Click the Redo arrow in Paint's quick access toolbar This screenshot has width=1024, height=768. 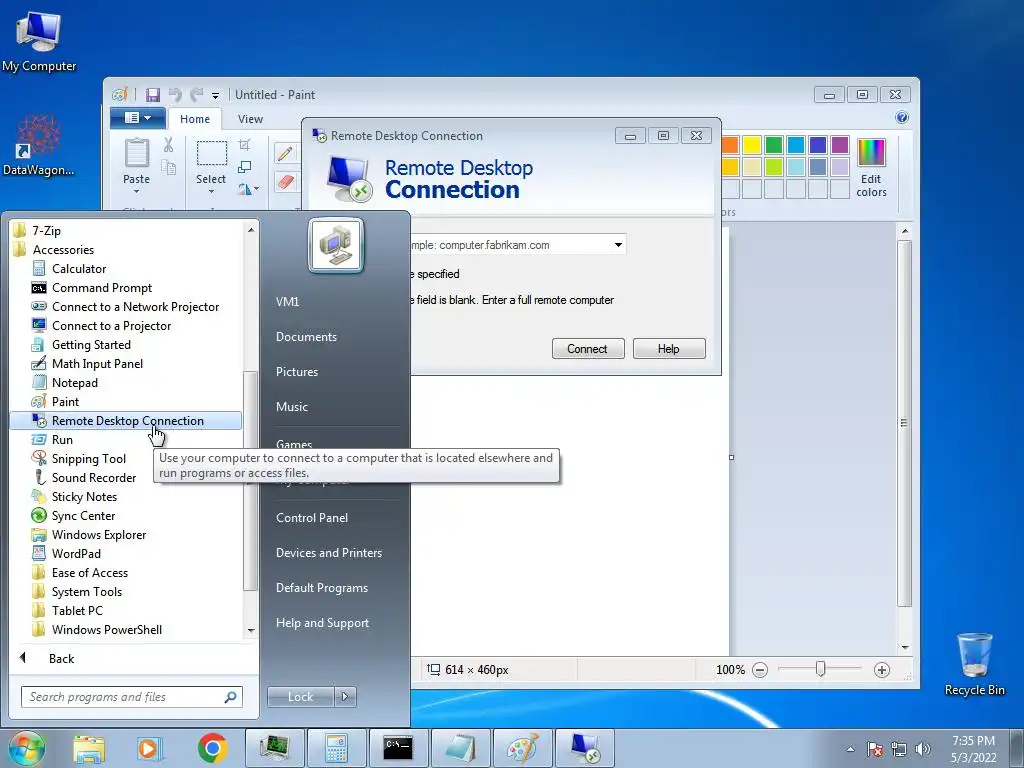coord(196,95)
